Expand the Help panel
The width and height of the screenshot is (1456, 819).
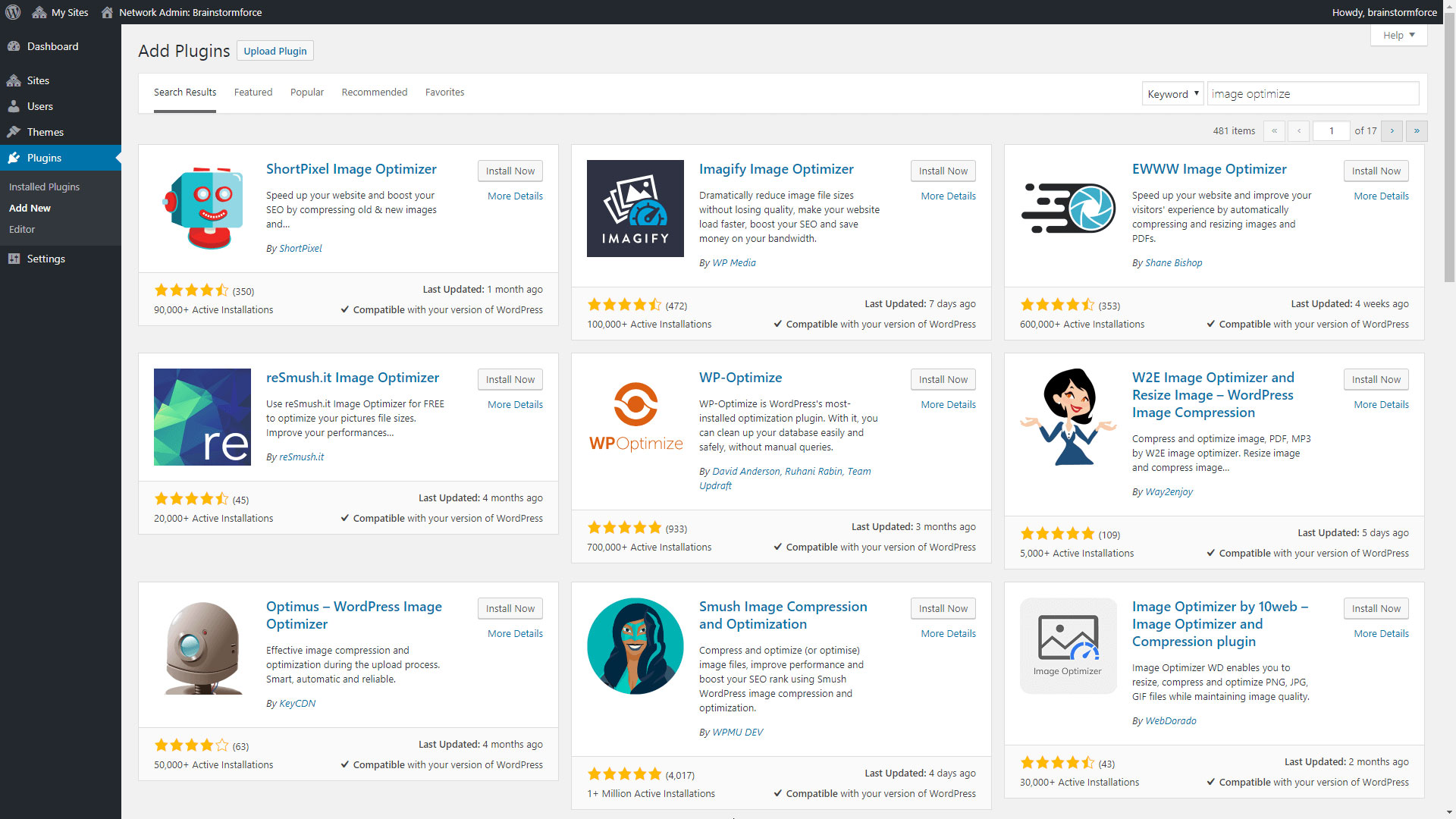(1398, 35)
